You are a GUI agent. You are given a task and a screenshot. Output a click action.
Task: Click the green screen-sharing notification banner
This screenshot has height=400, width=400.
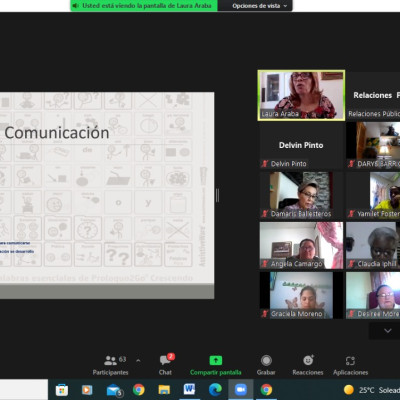point(144,6)
